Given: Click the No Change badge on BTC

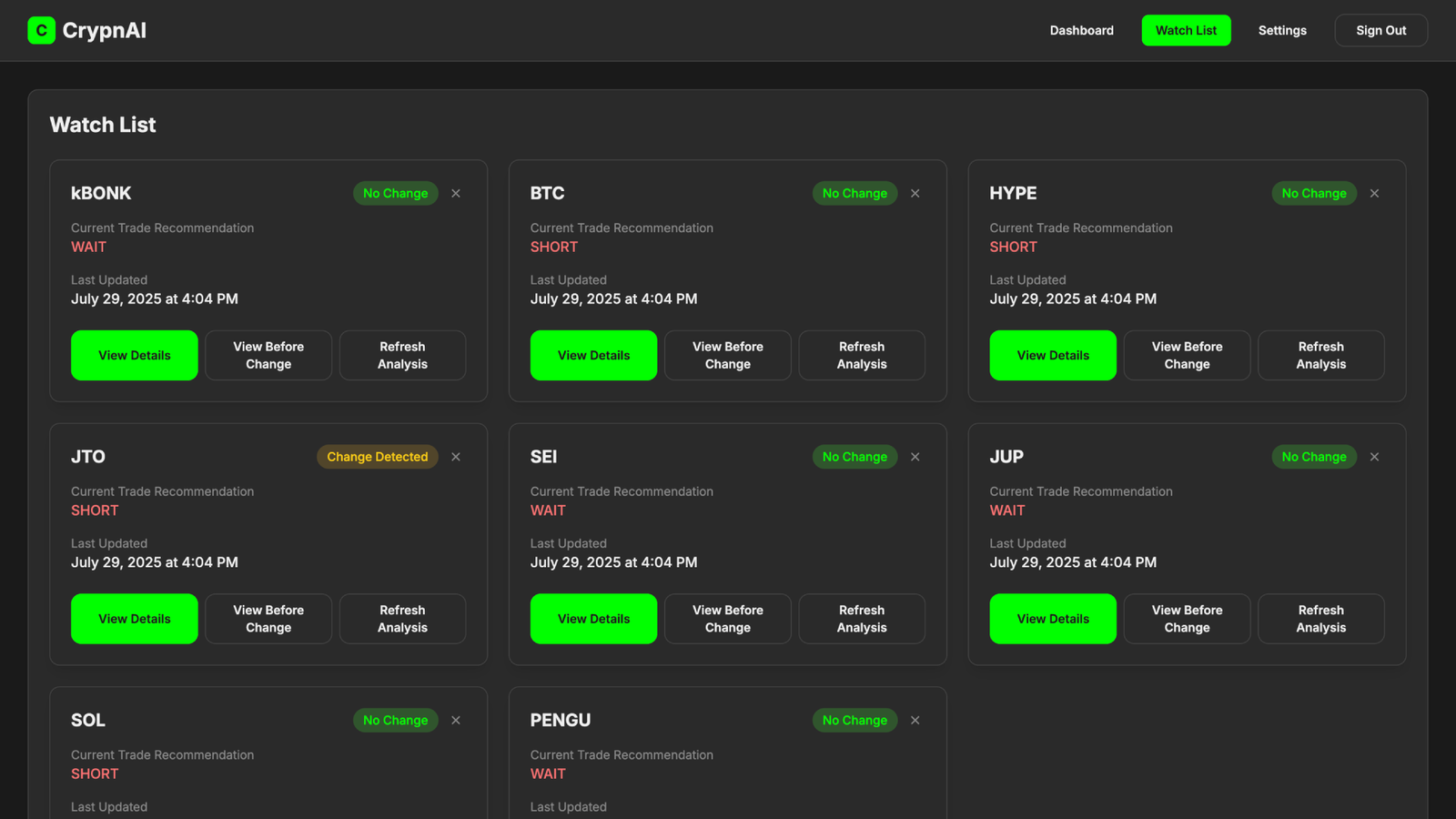Looking at the screenshot, I should click(855, 193).
